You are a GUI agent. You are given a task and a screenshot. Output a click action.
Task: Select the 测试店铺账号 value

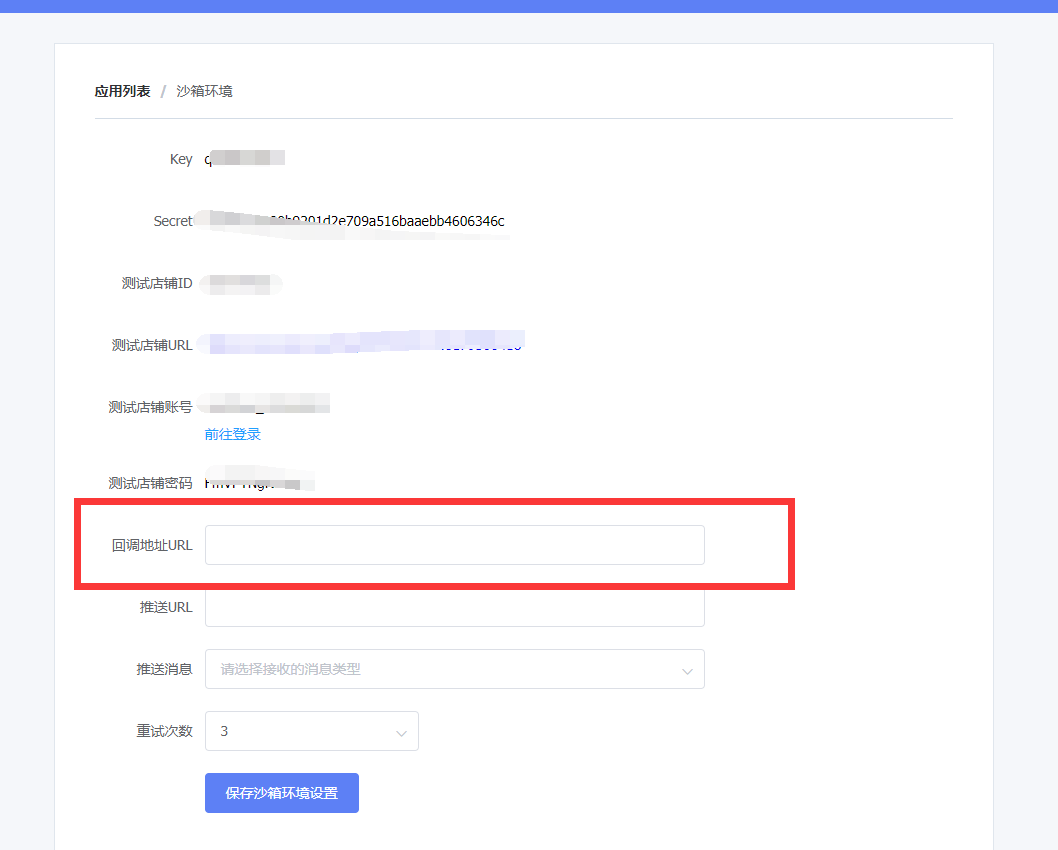(265, 404)
